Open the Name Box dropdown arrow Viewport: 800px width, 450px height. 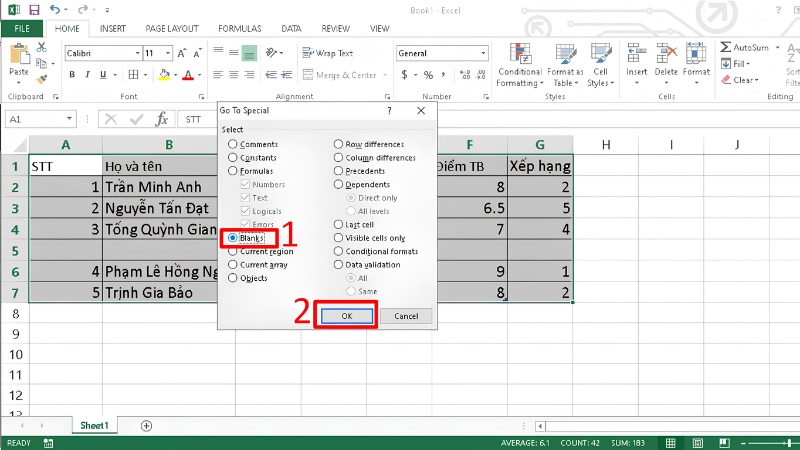pyautogui.click(x=69, y=119)
